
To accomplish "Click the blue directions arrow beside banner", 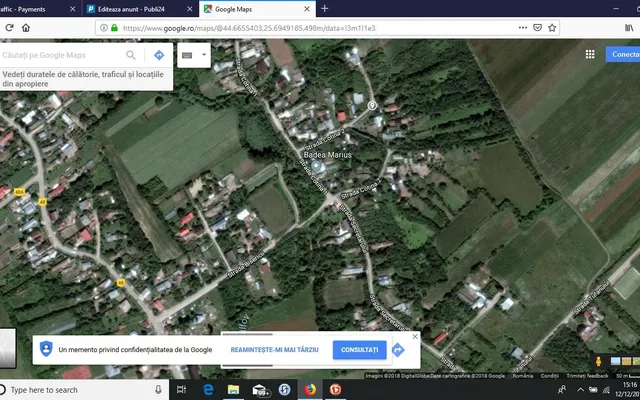I will [398, 350].
